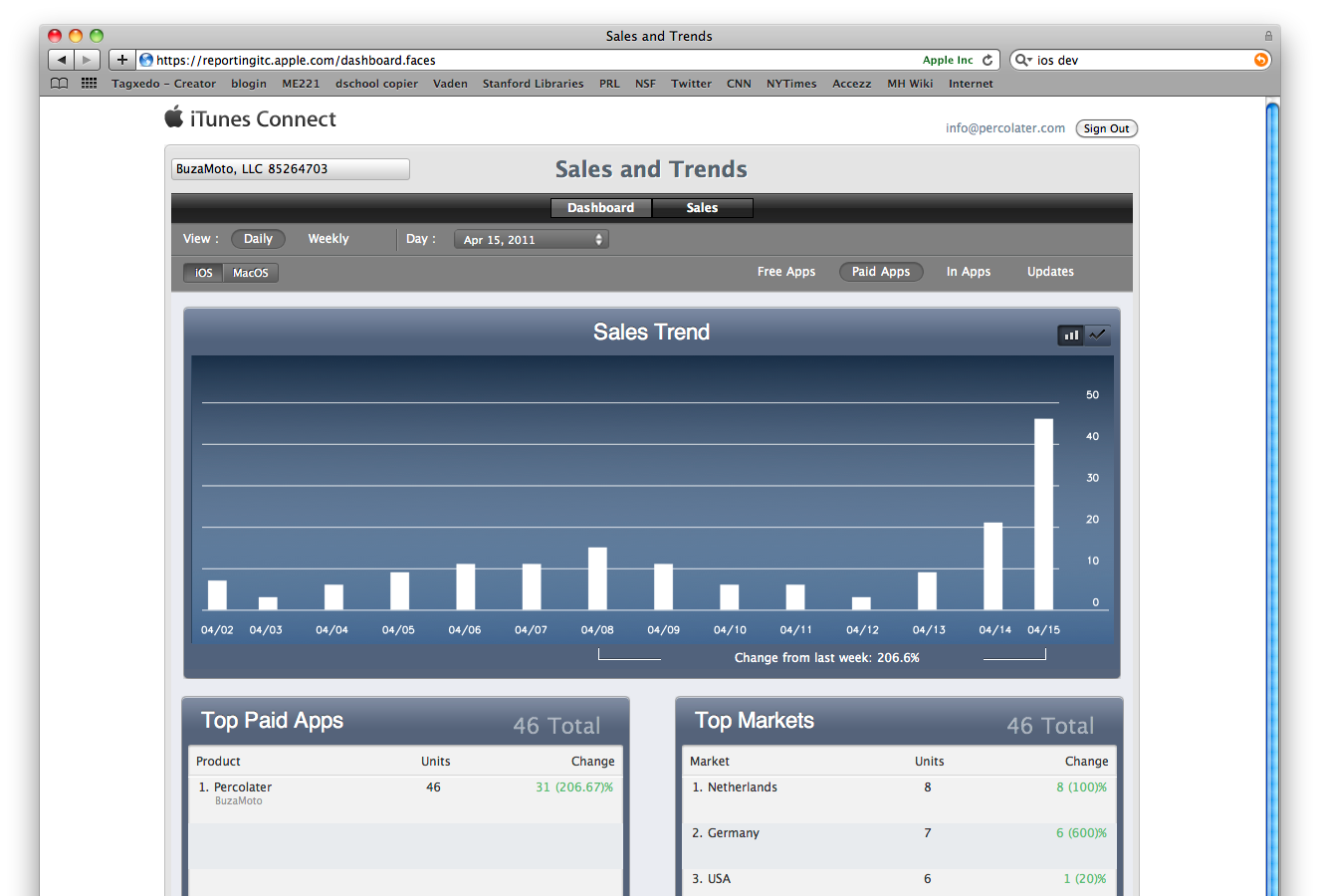Switch platform to iOS

[203, 273]
